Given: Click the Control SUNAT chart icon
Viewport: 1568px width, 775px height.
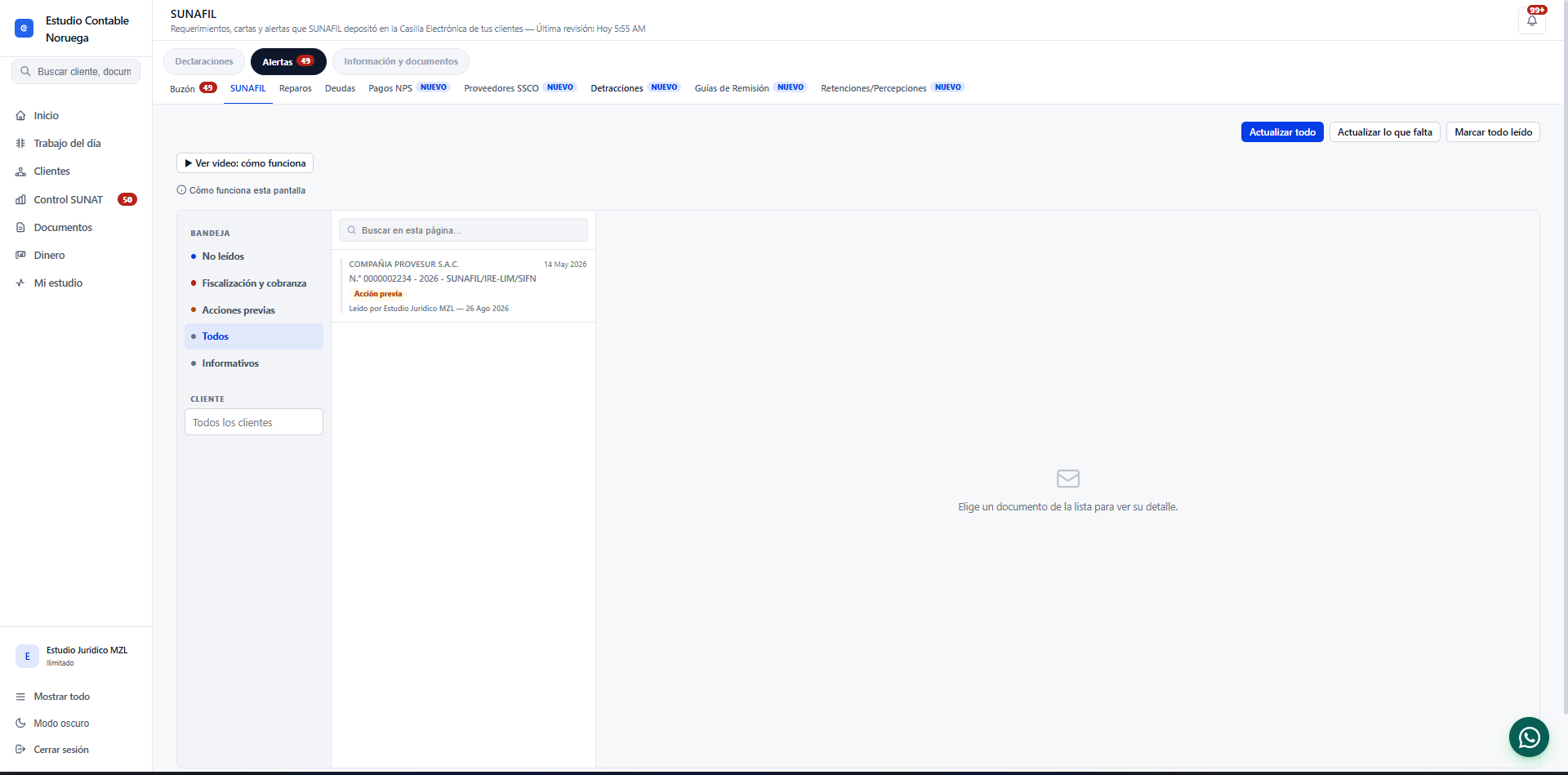Looking at the screenshot, I should [x=20, y=200].
